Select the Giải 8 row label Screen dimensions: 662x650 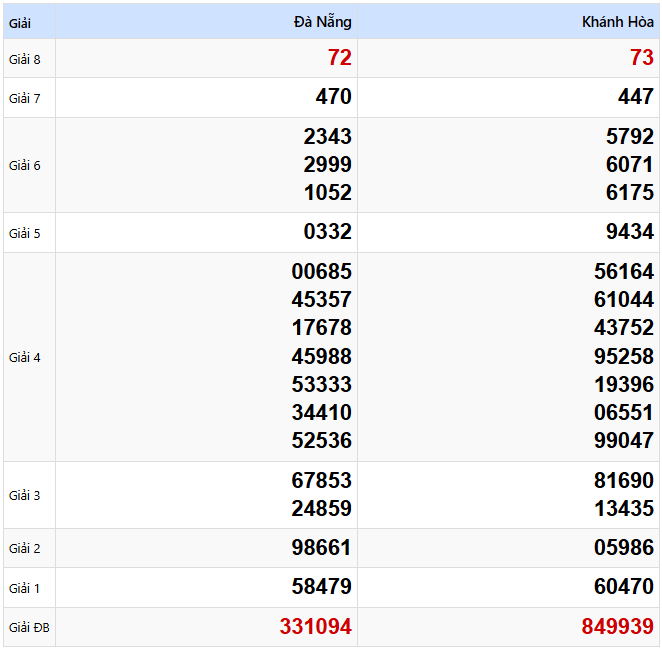25,59
